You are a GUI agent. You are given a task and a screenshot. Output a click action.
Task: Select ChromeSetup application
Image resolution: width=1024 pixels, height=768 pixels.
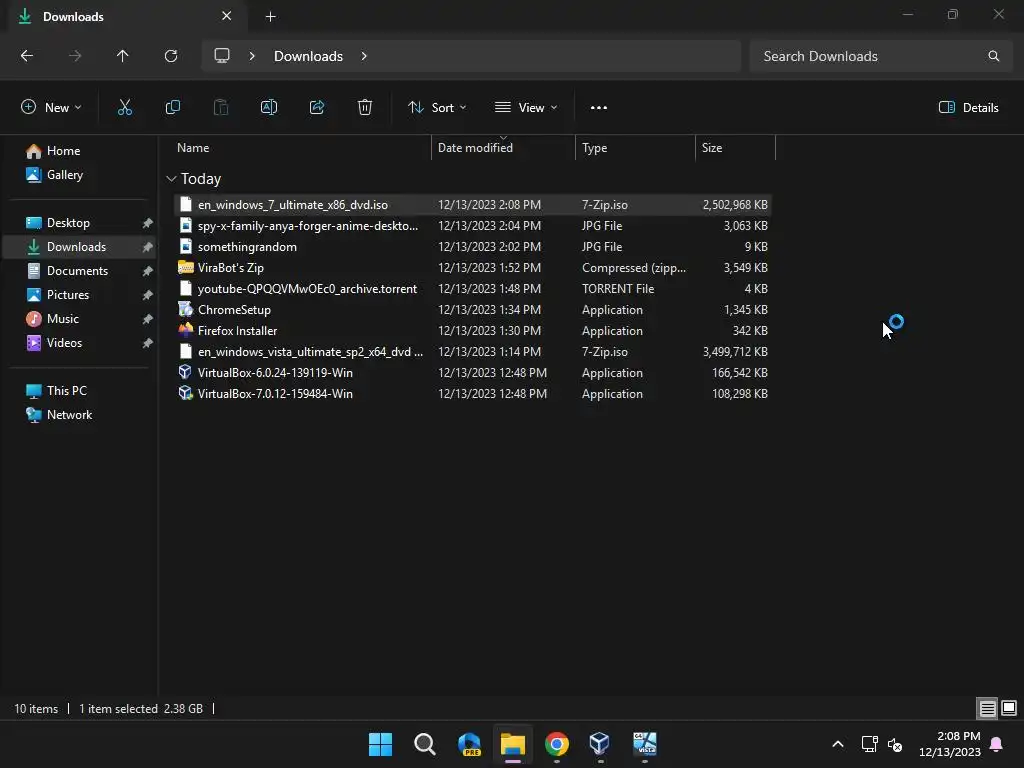473,310
